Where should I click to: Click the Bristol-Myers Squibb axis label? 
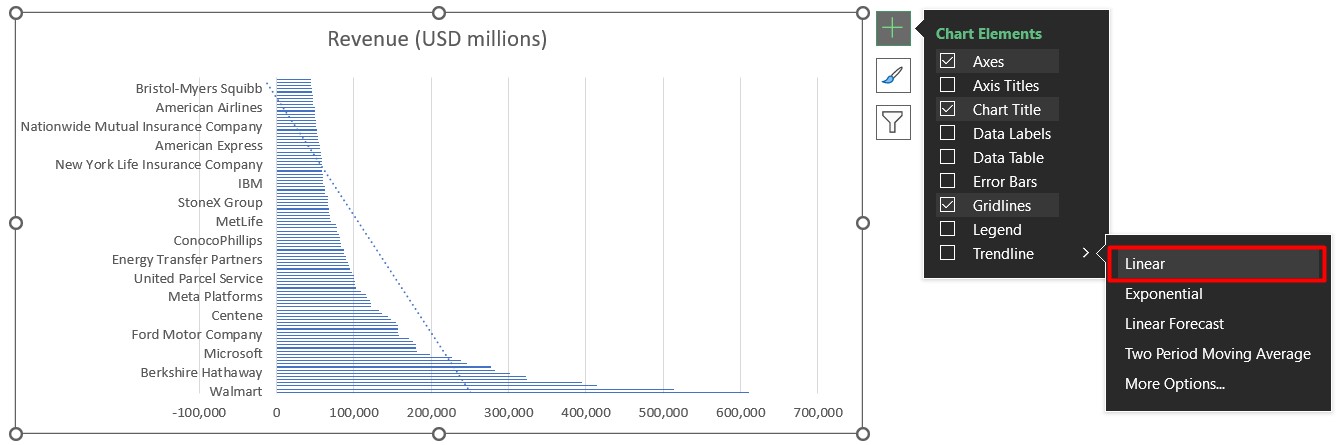(199, 88)
